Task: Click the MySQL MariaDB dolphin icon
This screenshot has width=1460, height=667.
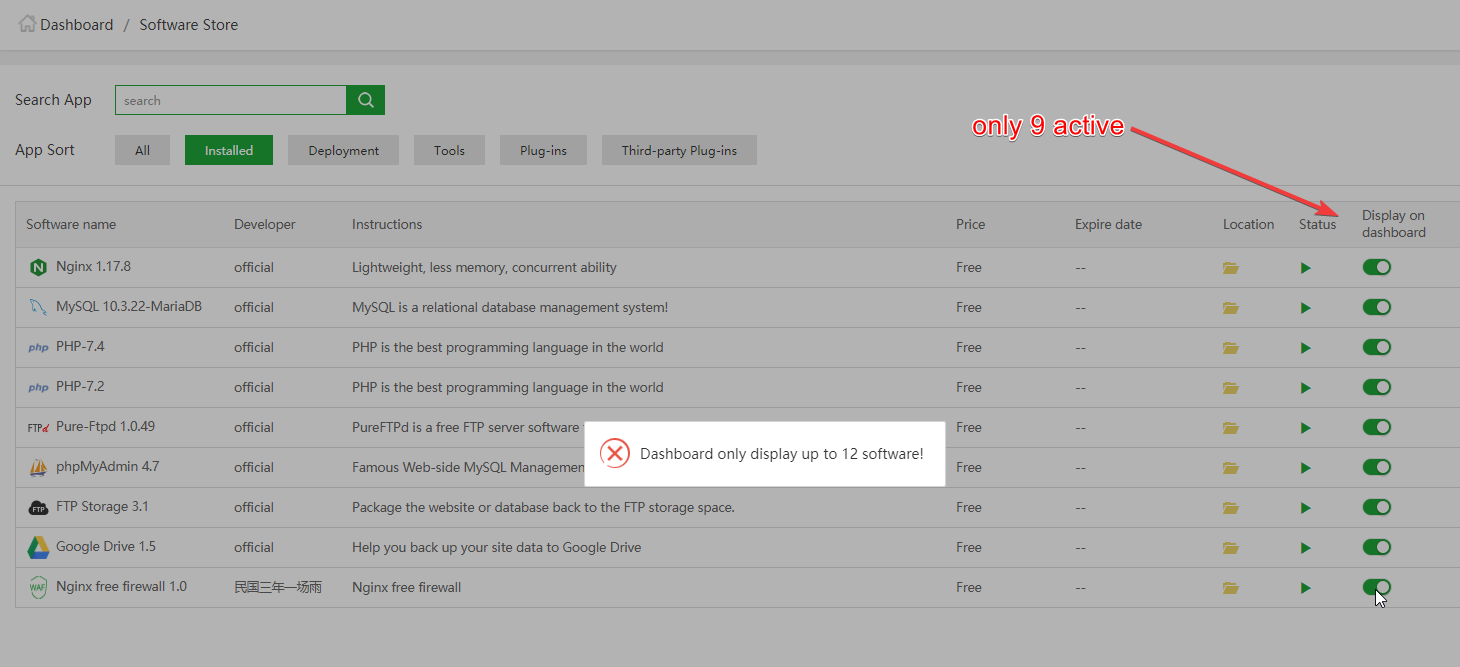Action: click(x=38, y=307)
